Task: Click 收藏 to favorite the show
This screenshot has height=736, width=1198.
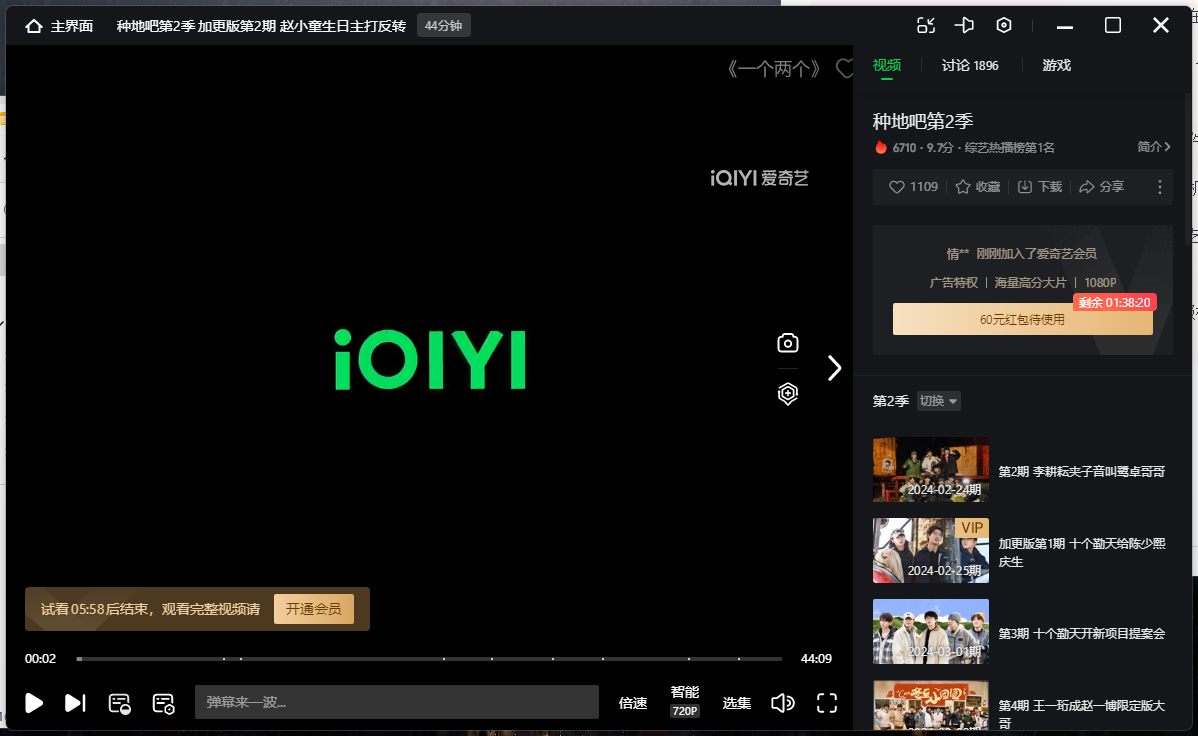Action: 977,186
